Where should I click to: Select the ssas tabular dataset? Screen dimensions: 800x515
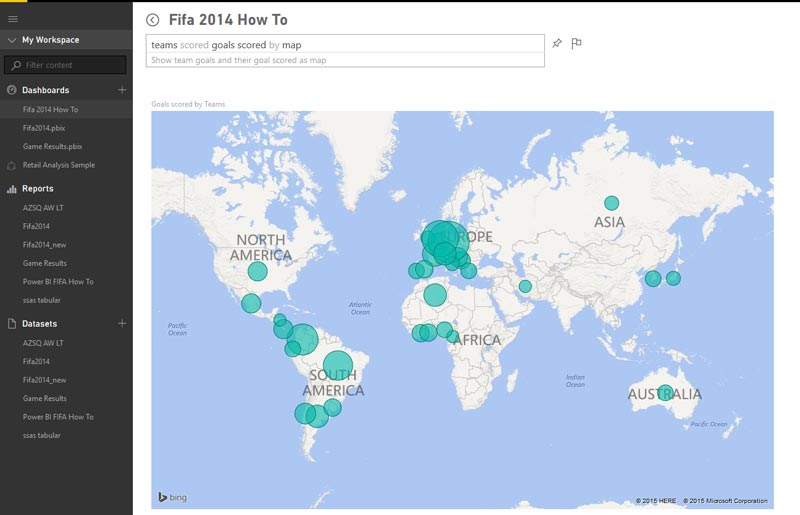(41, 435)
